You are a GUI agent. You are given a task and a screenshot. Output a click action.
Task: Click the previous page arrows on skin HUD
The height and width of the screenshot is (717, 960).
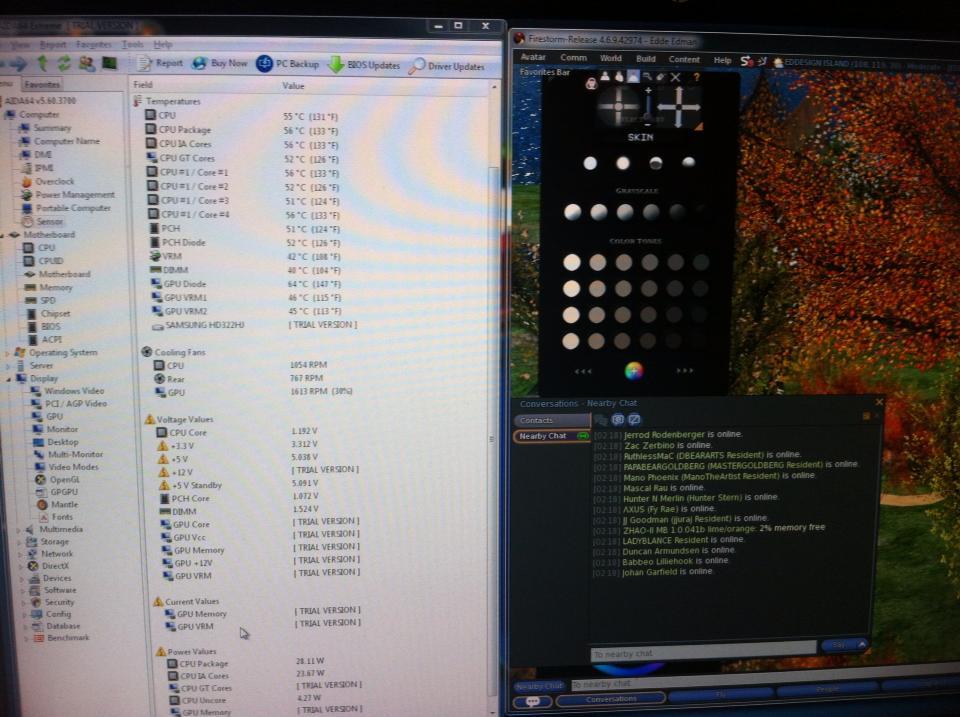click(583, 371)
